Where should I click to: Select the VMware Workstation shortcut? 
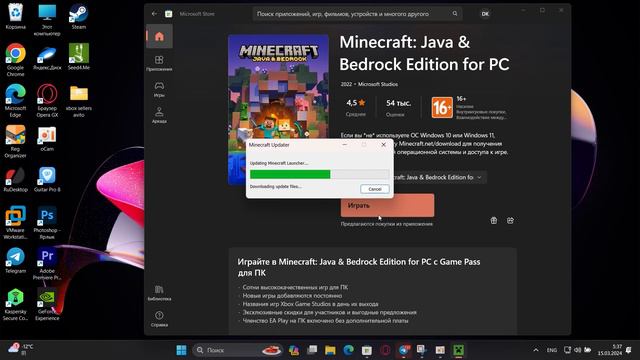tap(16, 223)
